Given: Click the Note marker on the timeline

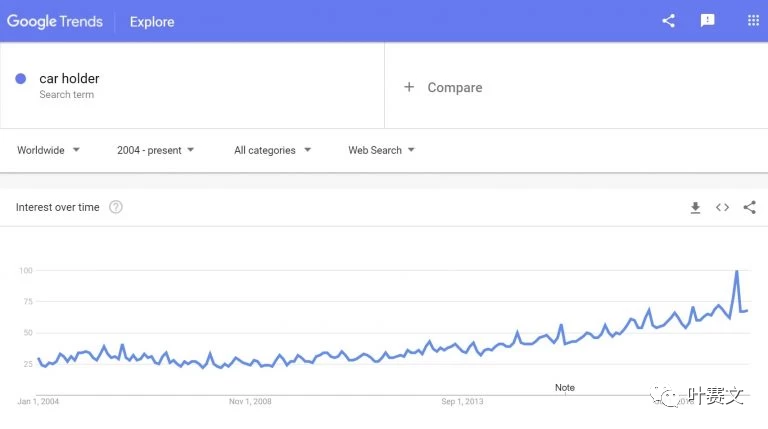Looking at the screenshot, I should [x=565, y=387].
